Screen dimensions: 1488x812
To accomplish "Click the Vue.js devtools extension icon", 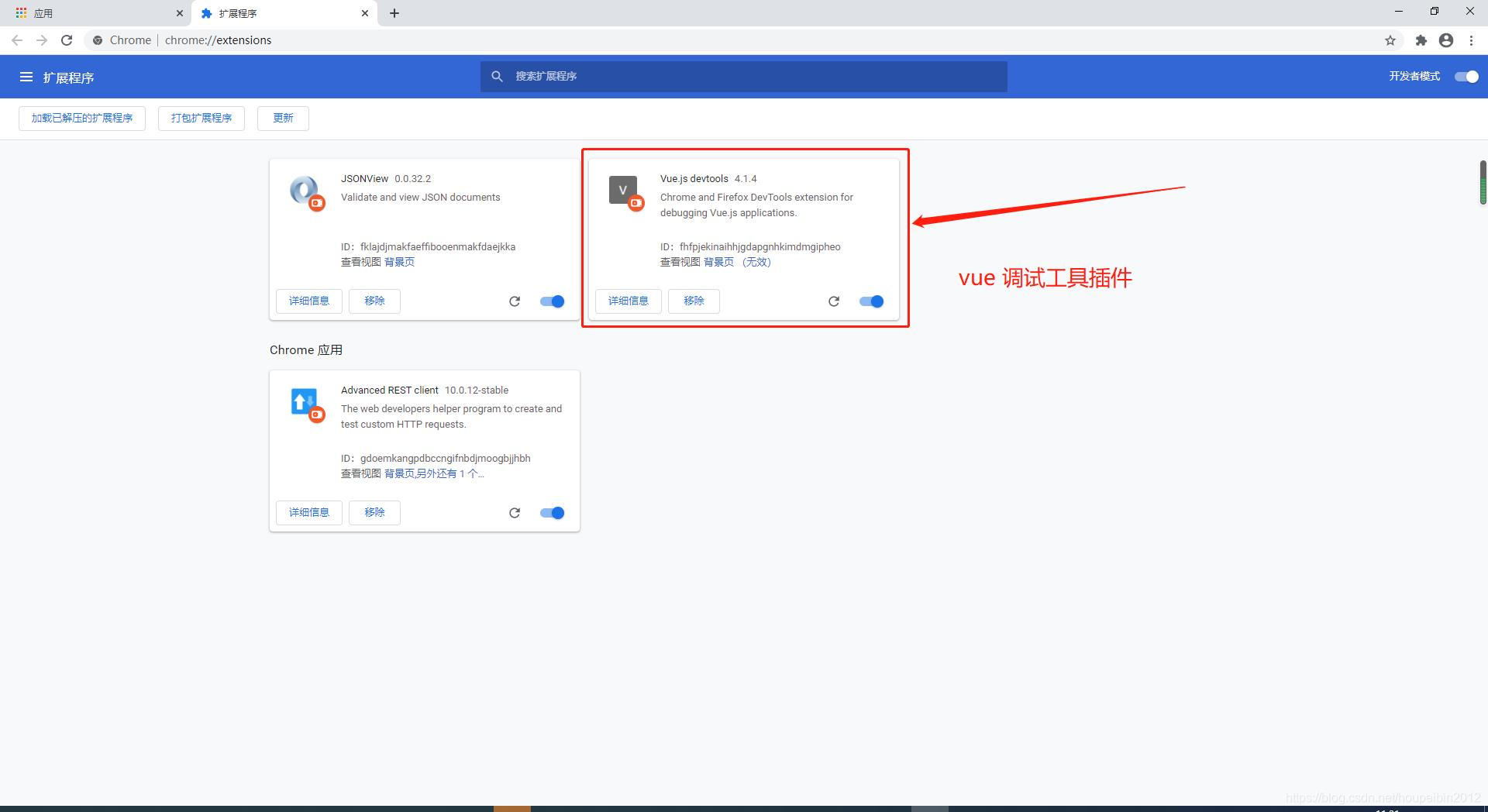I will (x=625, y=191).
